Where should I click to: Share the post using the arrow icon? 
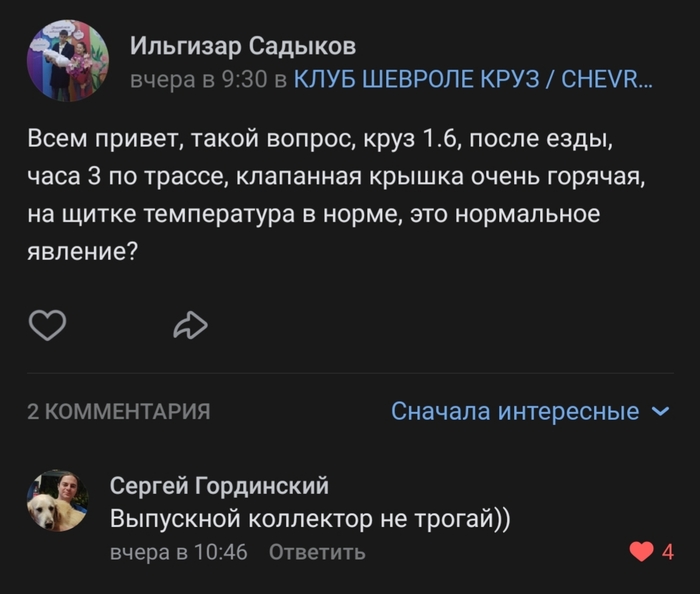pyautogui.click(x=190, y=325)
